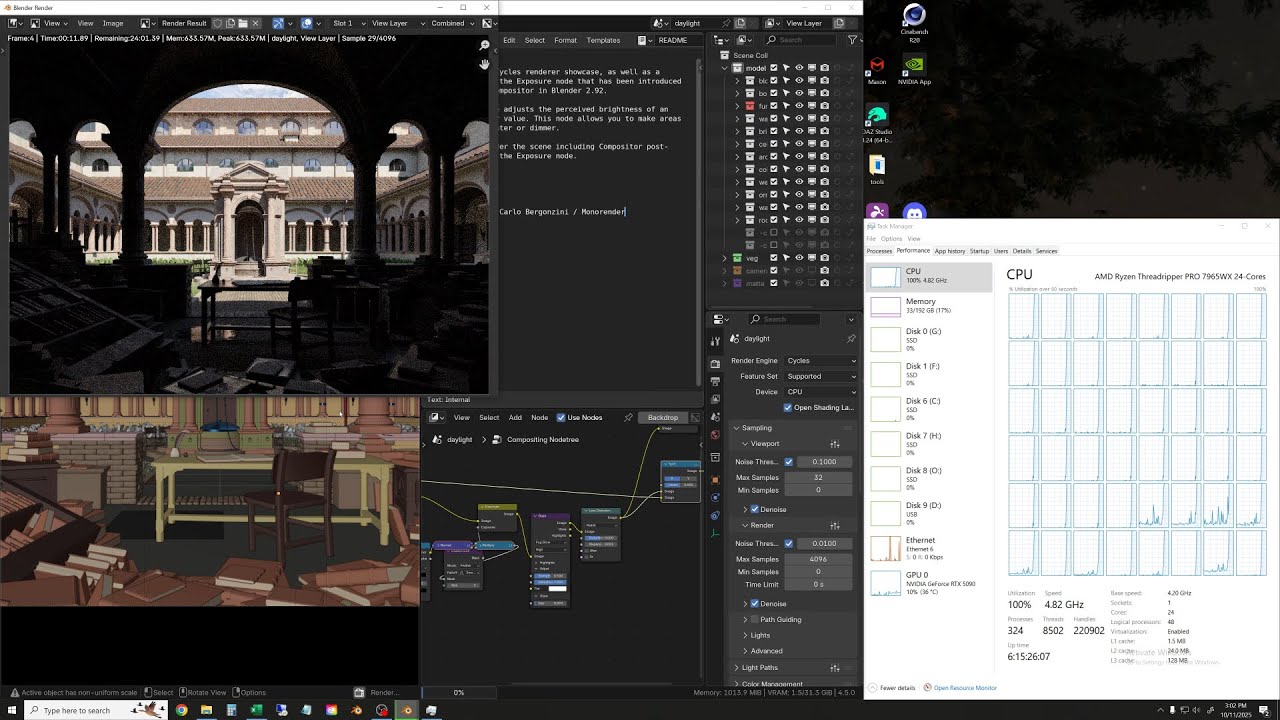Open DAZ Studio desktop shortcut
Screen dimensions: 1280x720
pos(877,124)
